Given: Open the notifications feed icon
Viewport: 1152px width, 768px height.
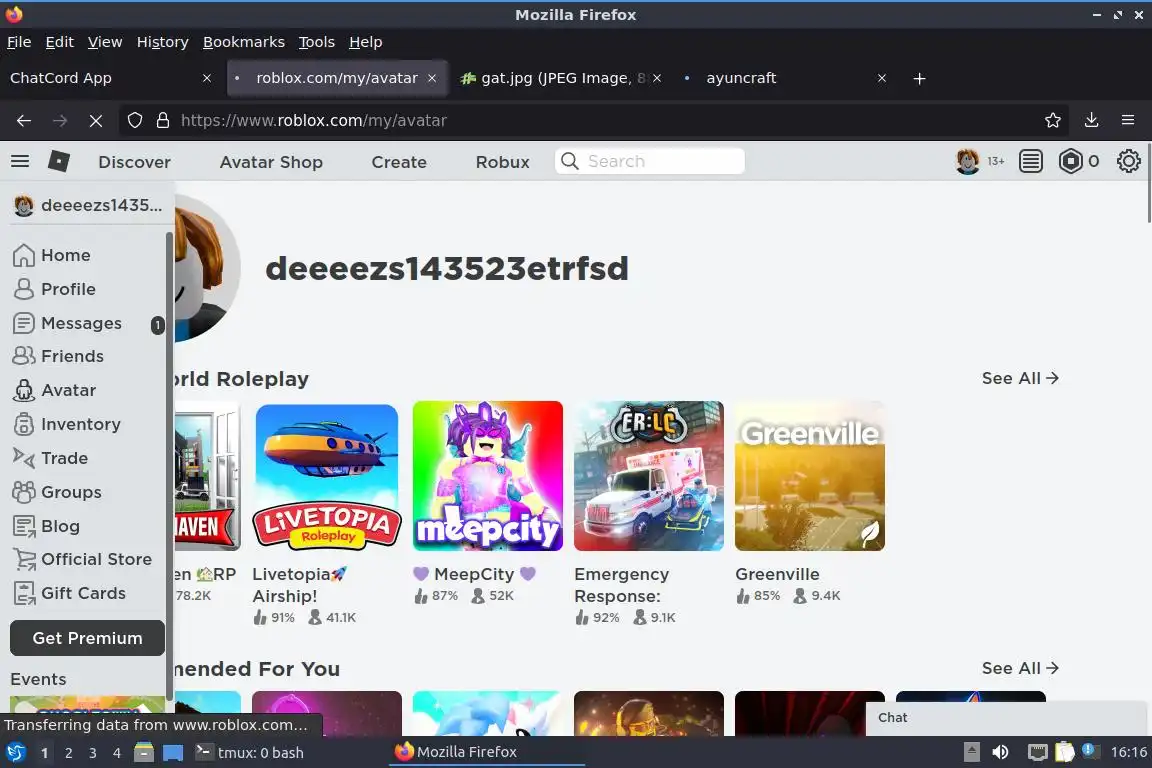Looking at the screenshot, I should 1031,161.
